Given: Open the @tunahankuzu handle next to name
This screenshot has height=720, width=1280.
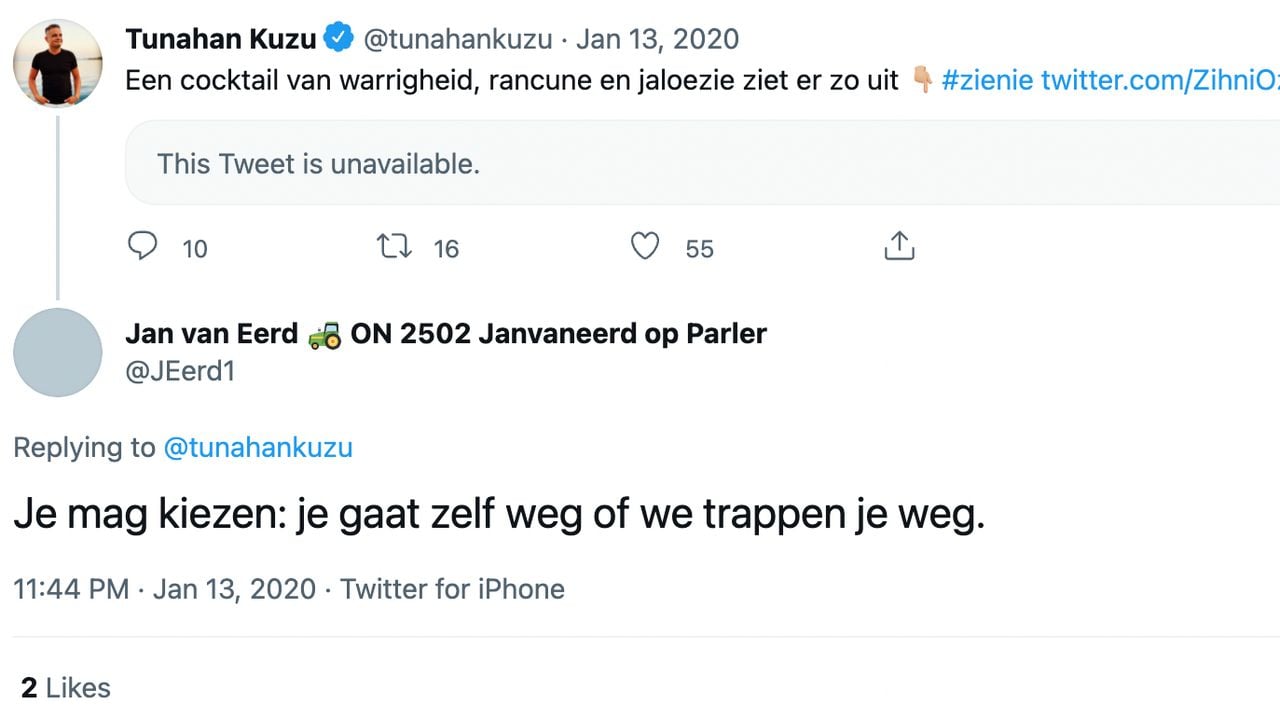Looking at the screenshot, I should (x=457, y=39).
